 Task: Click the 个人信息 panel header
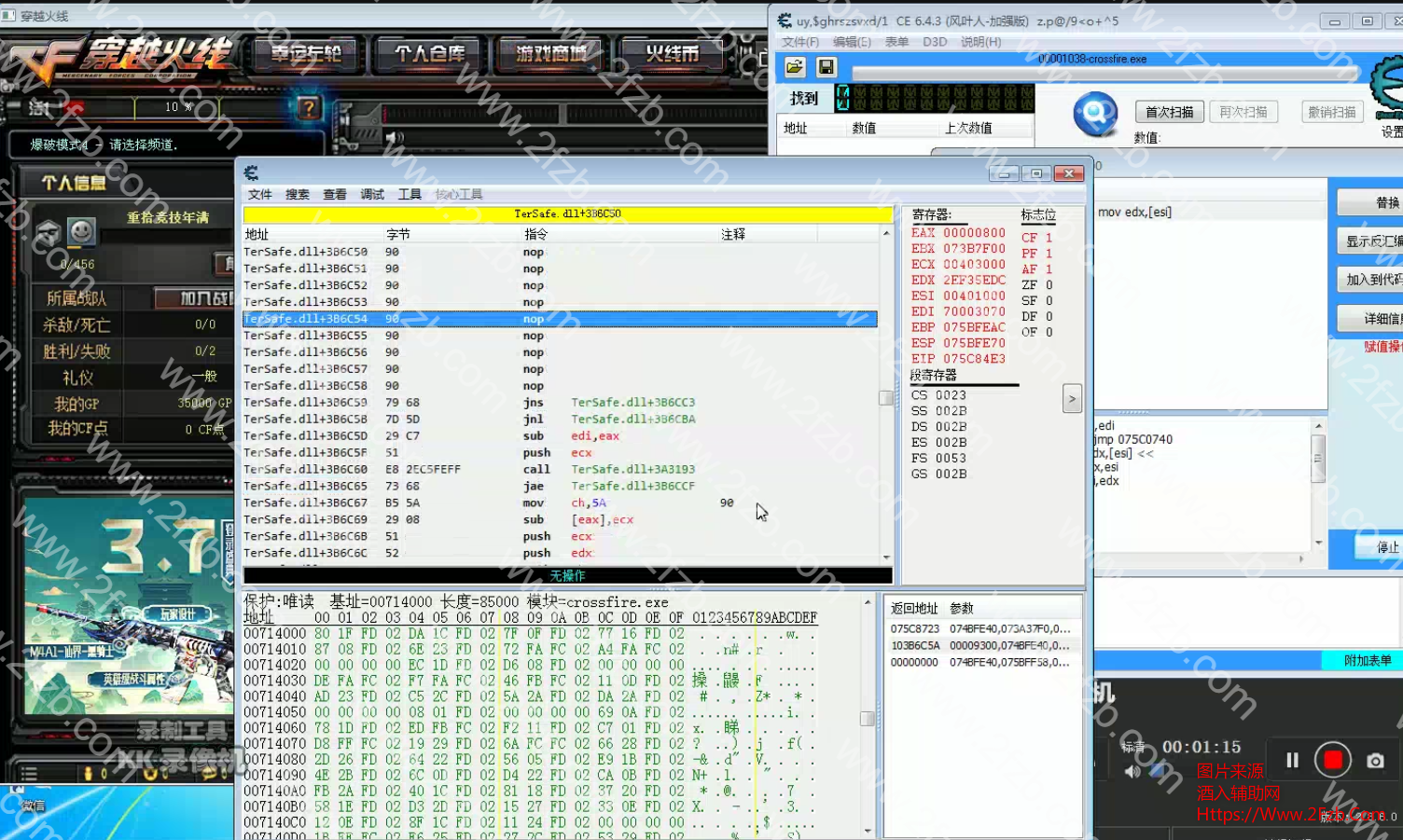pyautogui.click(x=74, y=184)
